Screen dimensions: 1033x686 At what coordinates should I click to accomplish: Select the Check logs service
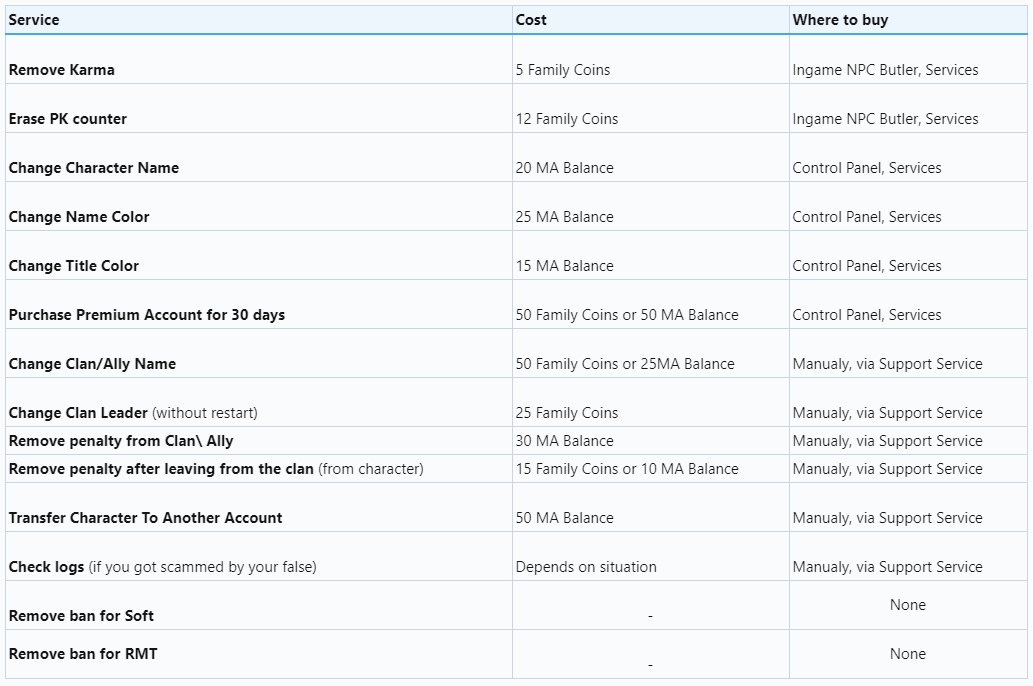coord(46,567)
